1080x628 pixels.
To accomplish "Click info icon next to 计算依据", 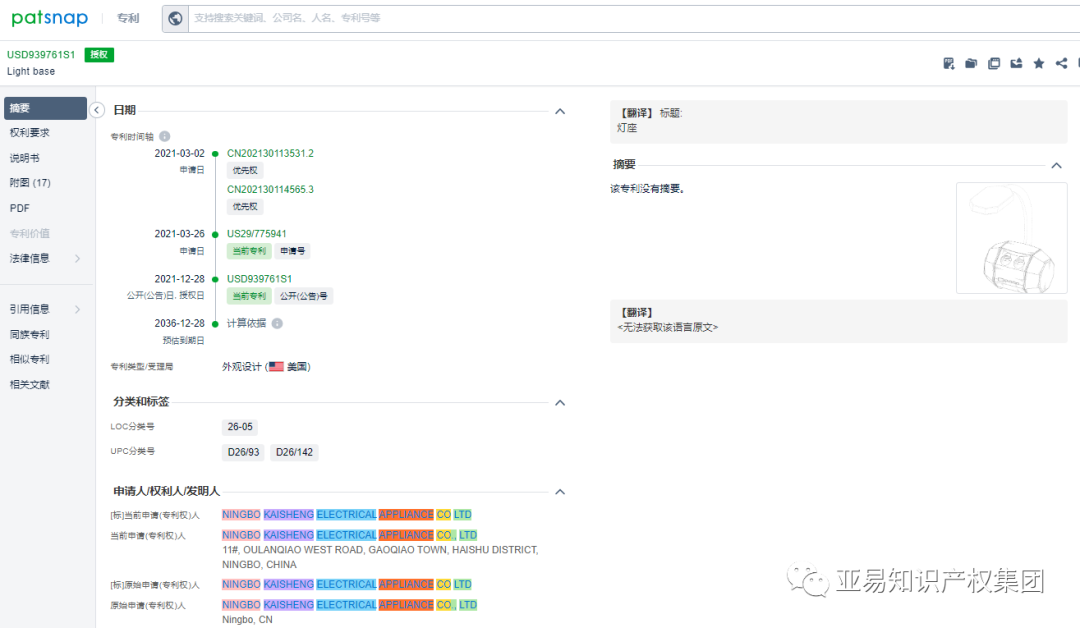I will [x=277, y=324].
